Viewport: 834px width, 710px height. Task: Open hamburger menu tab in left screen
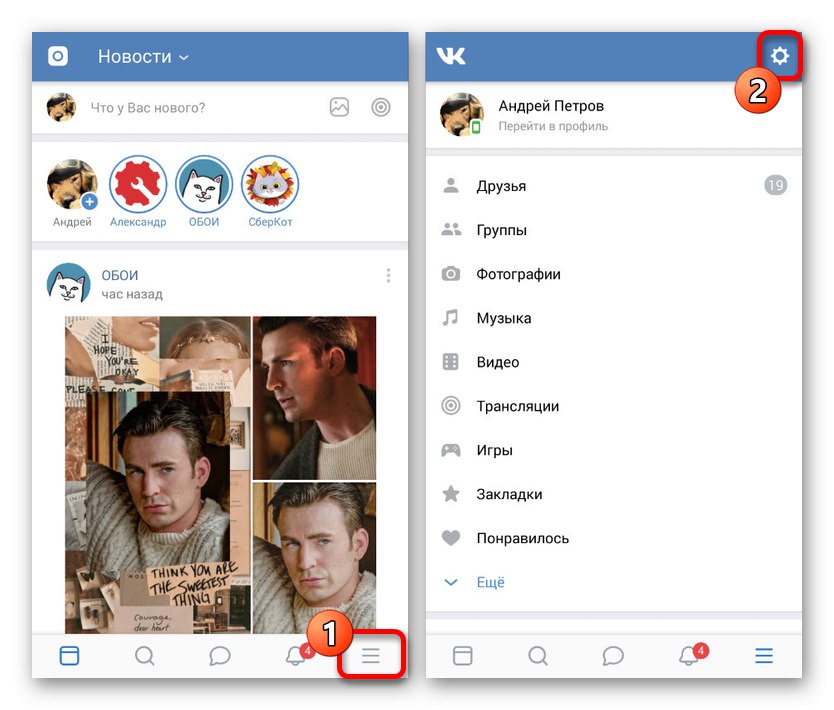(x=371, y=656)
